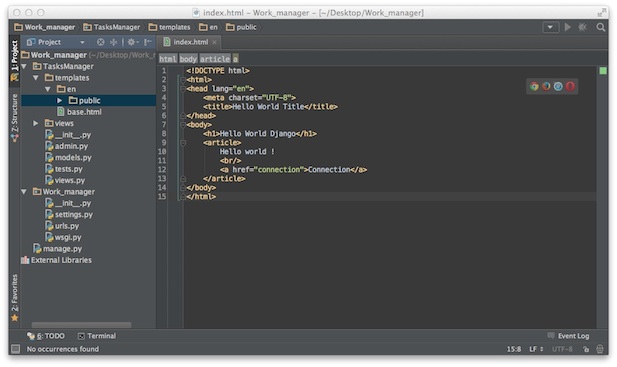Image resolution: width=617 pixels, height=367 pixels.
Task: Open Search Everywhere magnifier
Action: [x=600, y=27]
